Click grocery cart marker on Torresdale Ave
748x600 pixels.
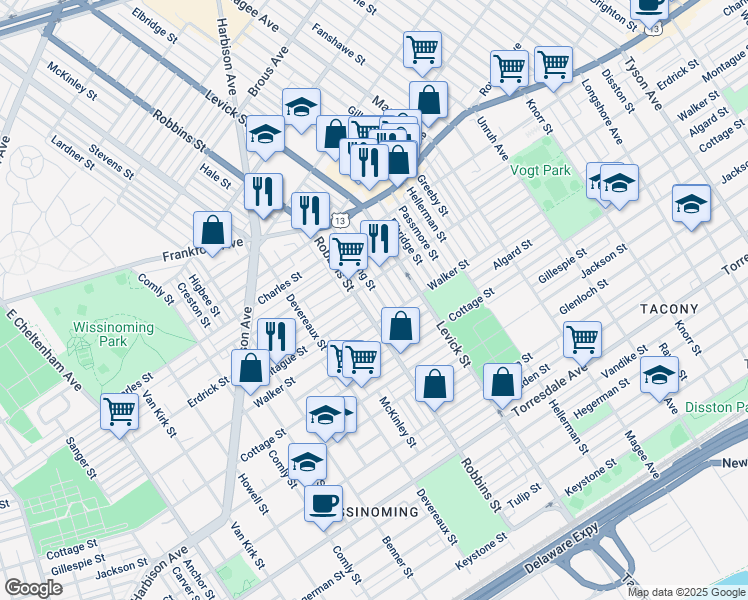(582, 341)
